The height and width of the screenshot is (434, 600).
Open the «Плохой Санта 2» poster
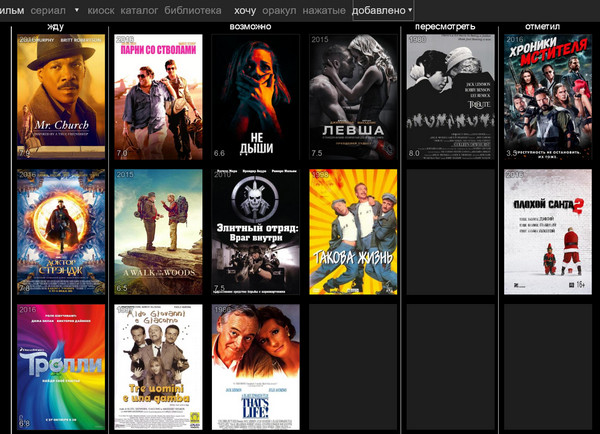tap(540, 232)
